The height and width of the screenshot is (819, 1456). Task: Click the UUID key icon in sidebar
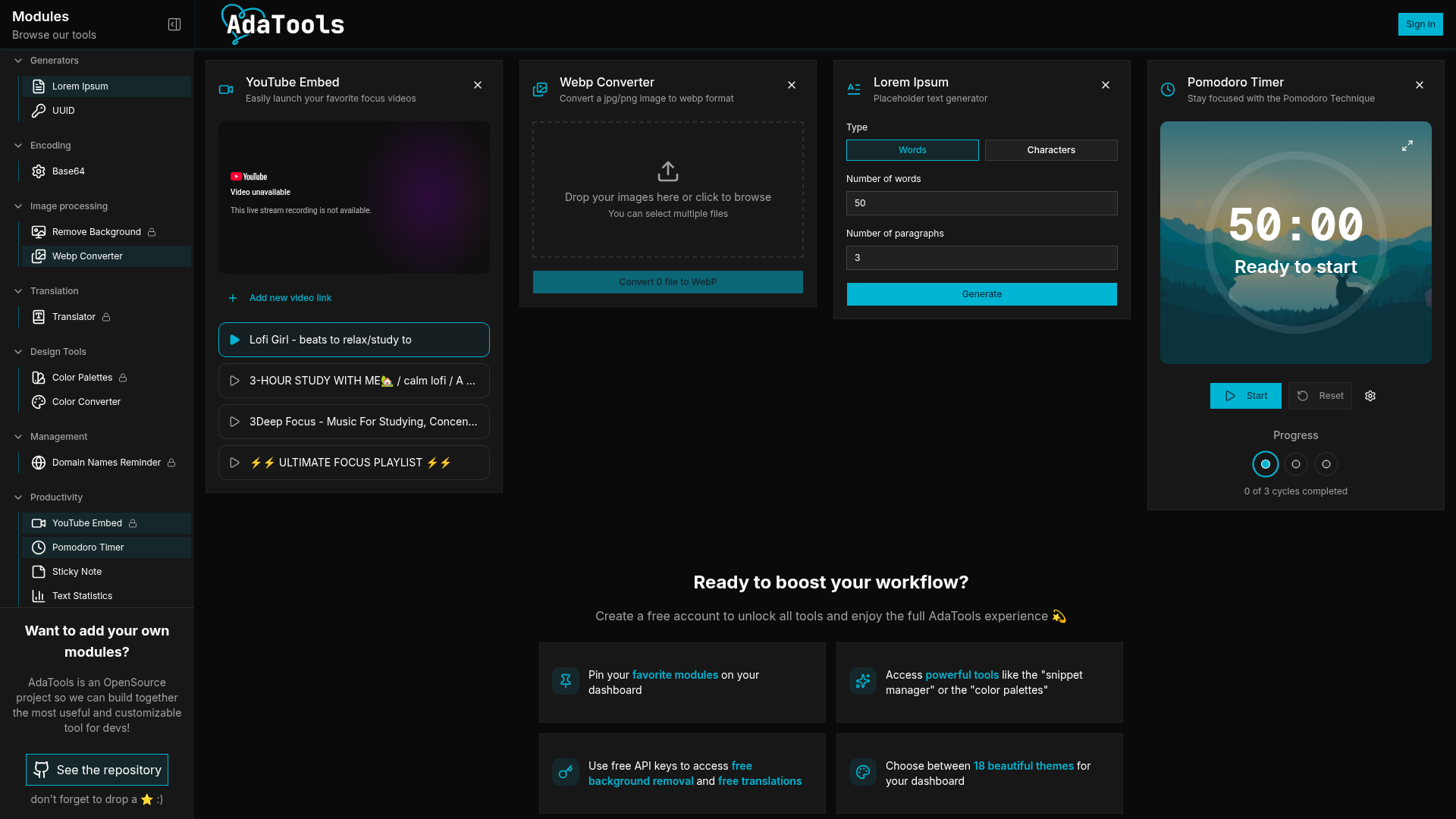[x=39, y=111]
